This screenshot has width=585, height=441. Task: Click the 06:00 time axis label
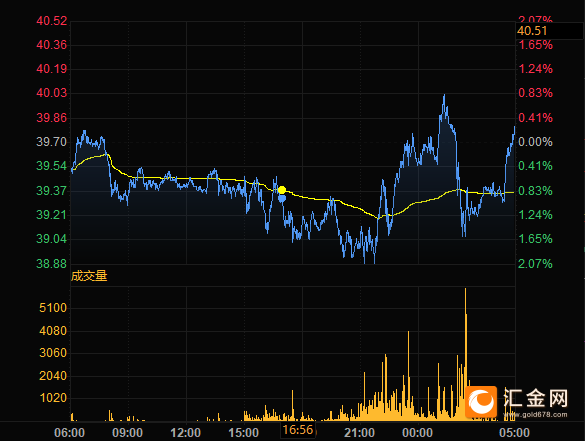(x=69, y=433)
